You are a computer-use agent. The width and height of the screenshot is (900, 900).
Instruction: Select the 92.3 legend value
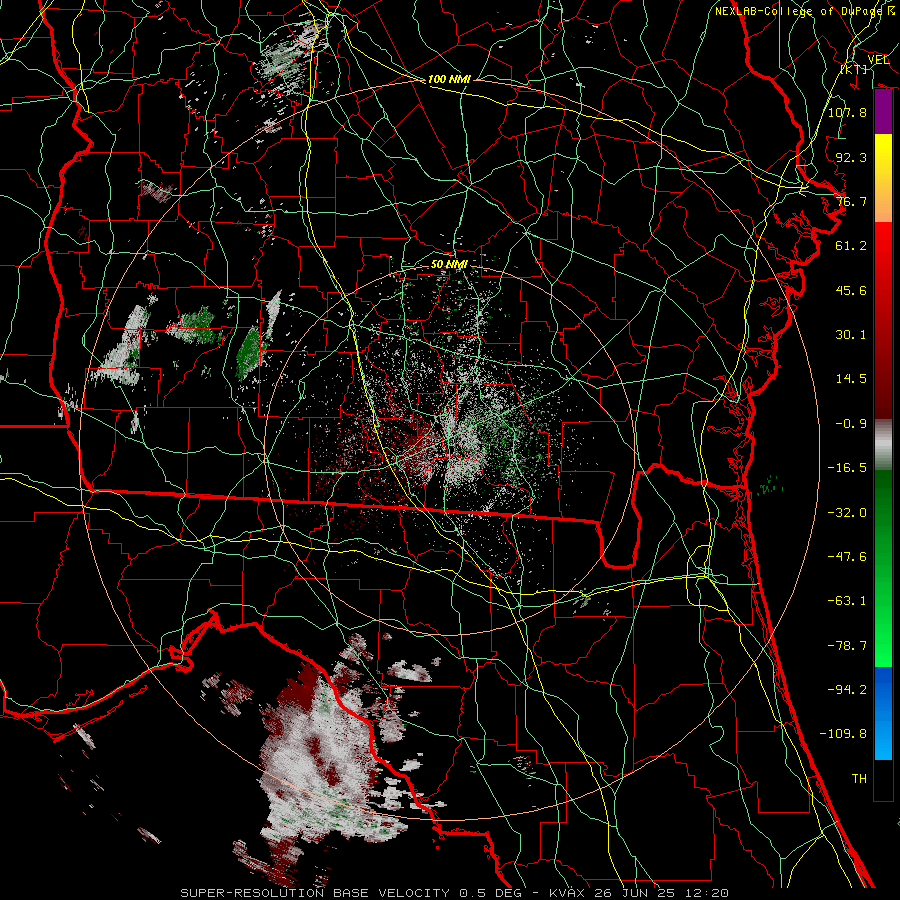click(x=851, y=157)
